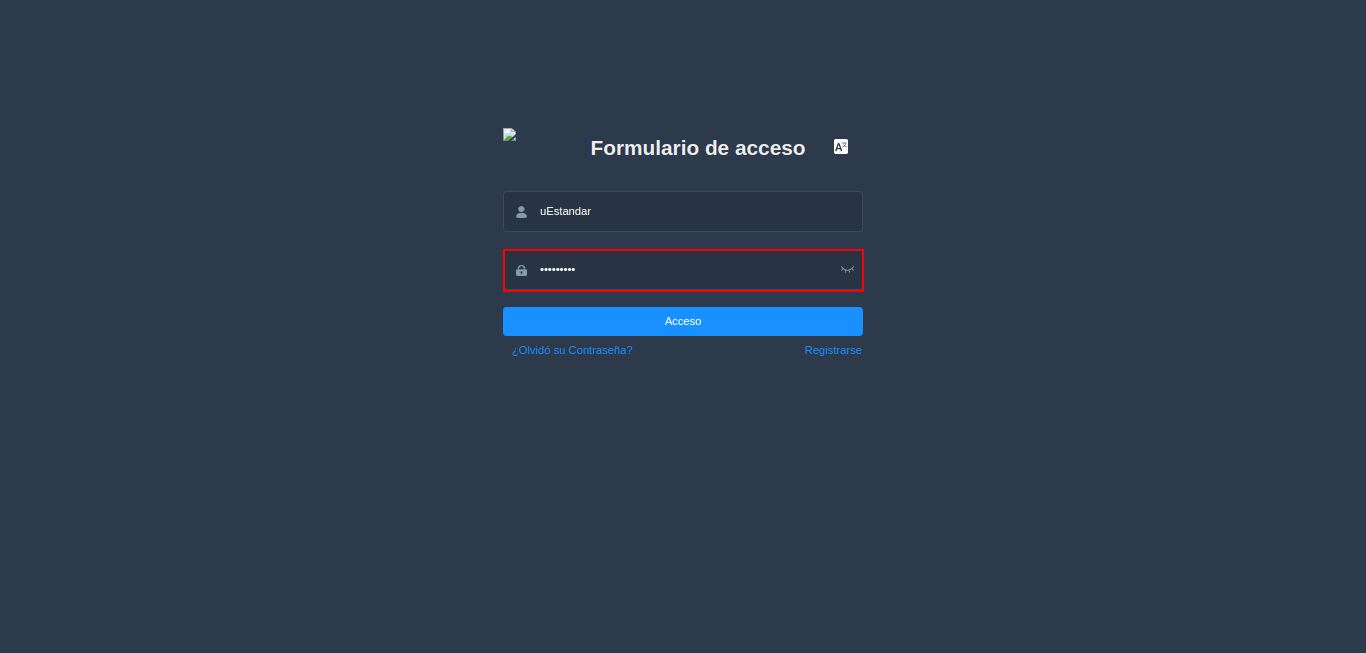
Task: Click the blue Acceso login button
Action: click(683, 321)
